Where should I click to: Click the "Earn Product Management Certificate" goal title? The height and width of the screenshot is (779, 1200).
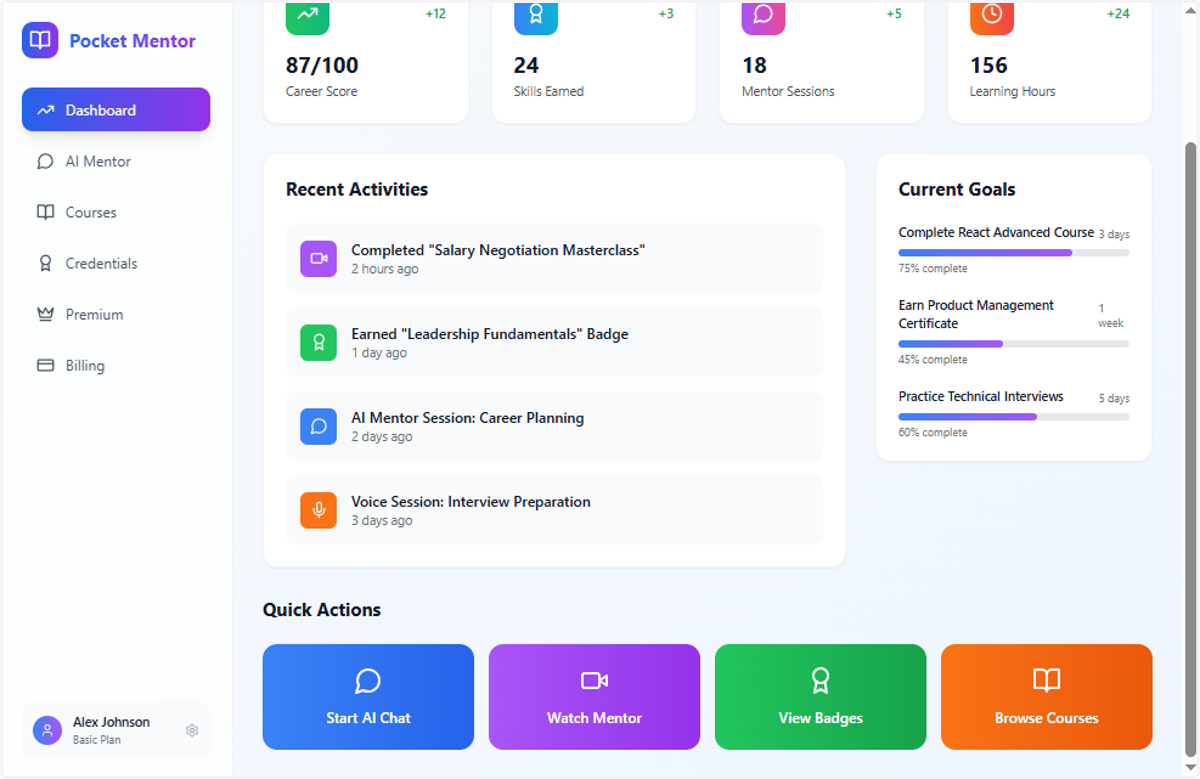[976, 314]
